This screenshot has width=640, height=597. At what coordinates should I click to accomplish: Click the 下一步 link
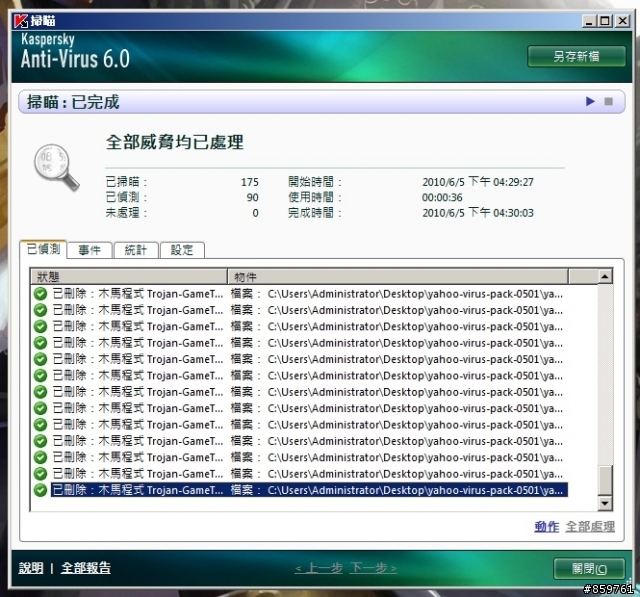(373, 568)
